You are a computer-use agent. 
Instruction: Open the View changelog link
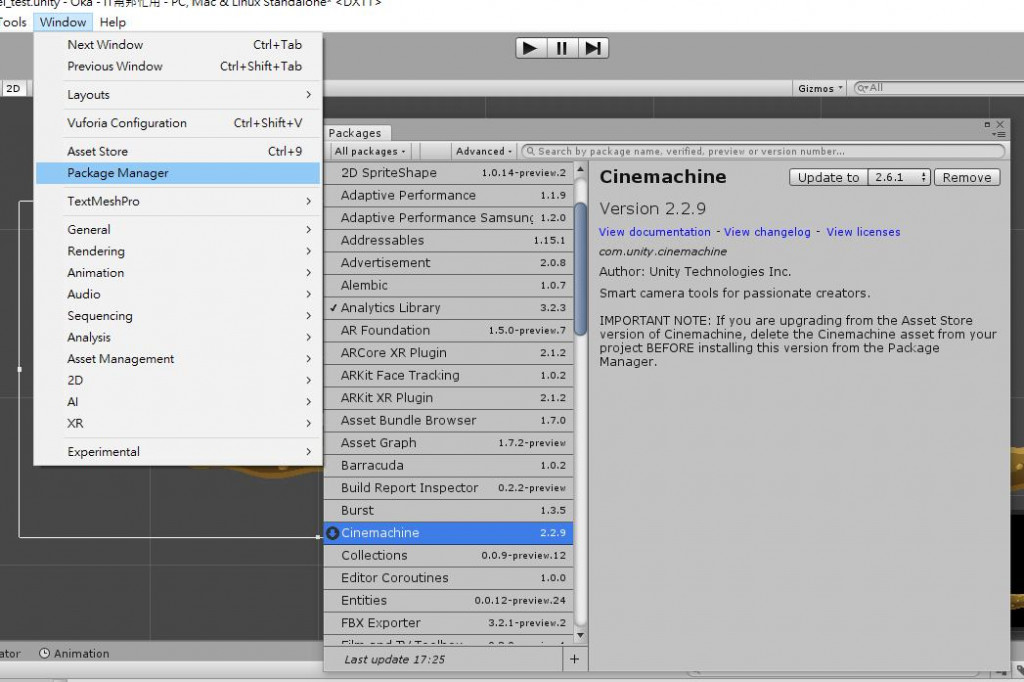click(x=767, y=232)
